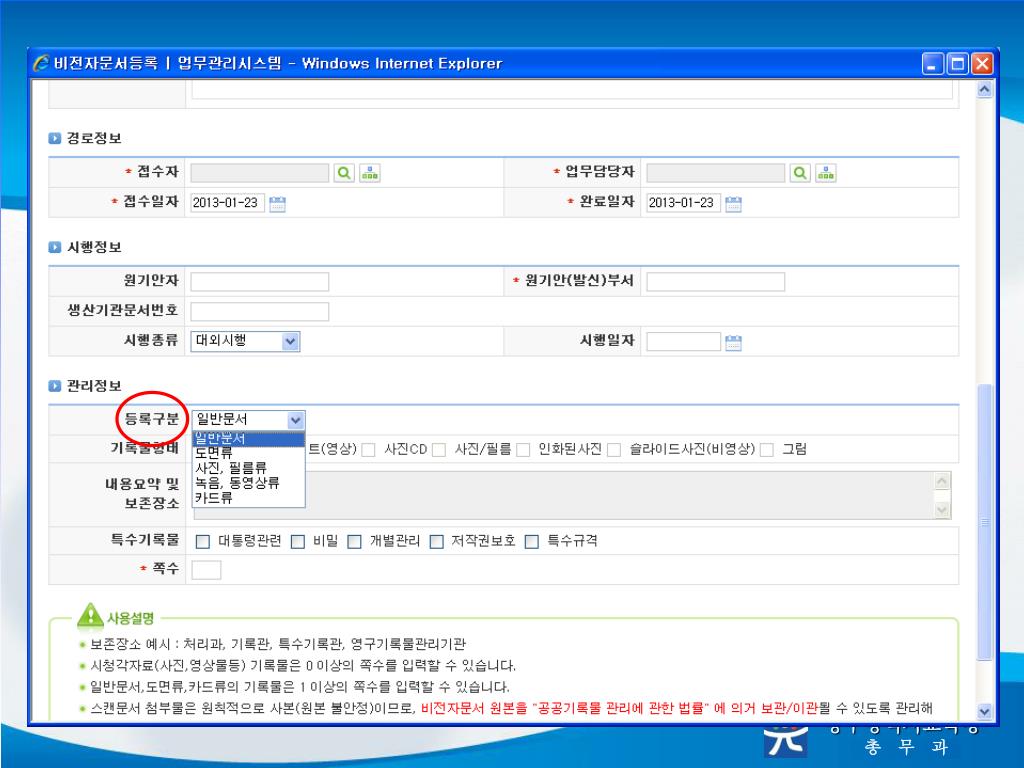
Task: Click the 원기안자 text input field
Action: (259, 282)
